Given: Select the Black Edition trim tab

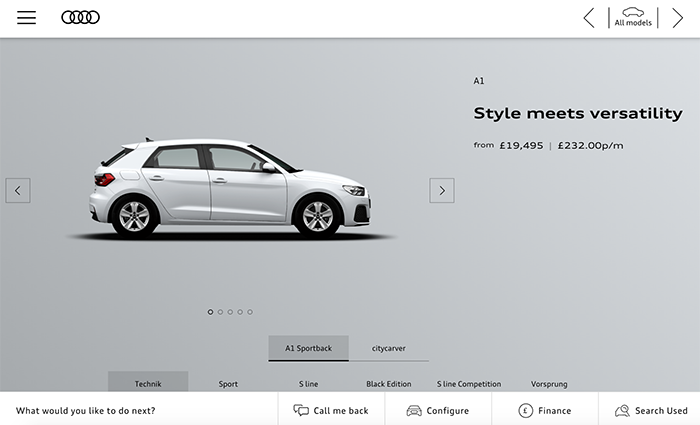Looking at the screenshot, I should [389, 383].
